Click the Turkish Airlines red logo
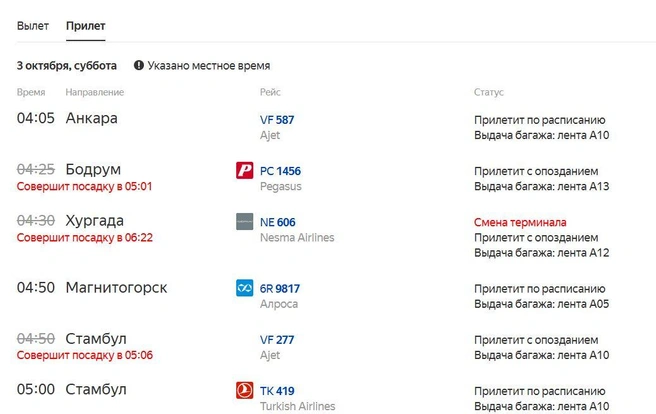Image resolution: width=656 pixels, height=414 pixels. coord(244,390)
